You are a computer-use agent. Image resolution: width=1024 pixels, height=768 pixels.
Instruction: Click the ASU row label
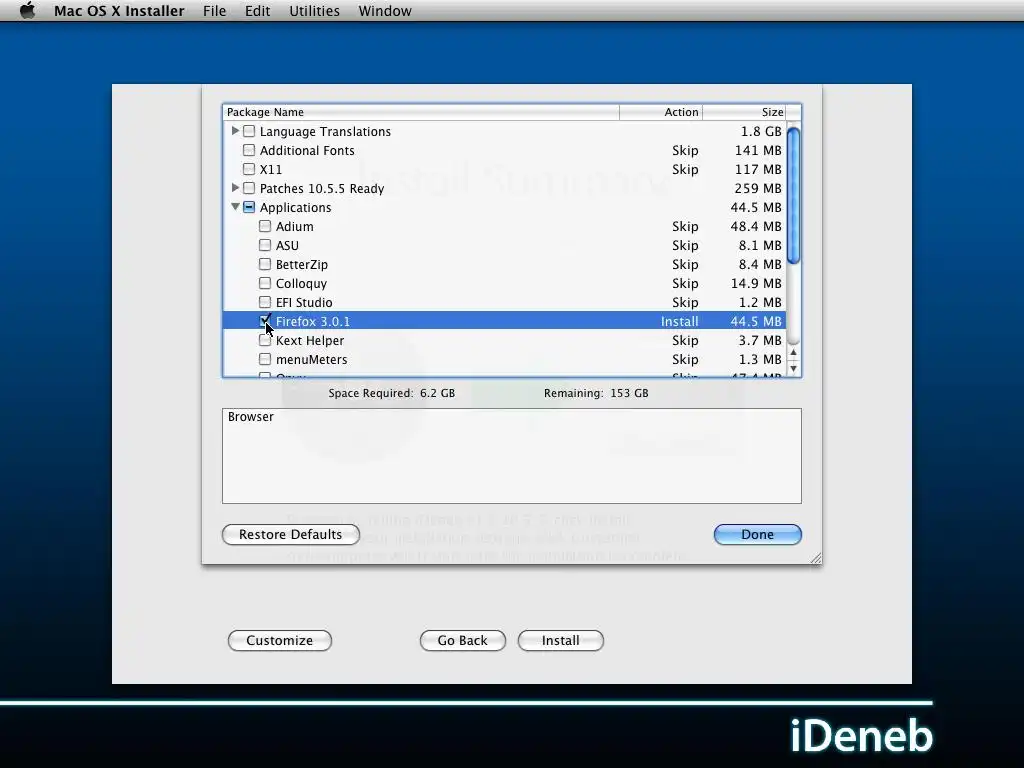pyautogui.click(x=287, y=245)
